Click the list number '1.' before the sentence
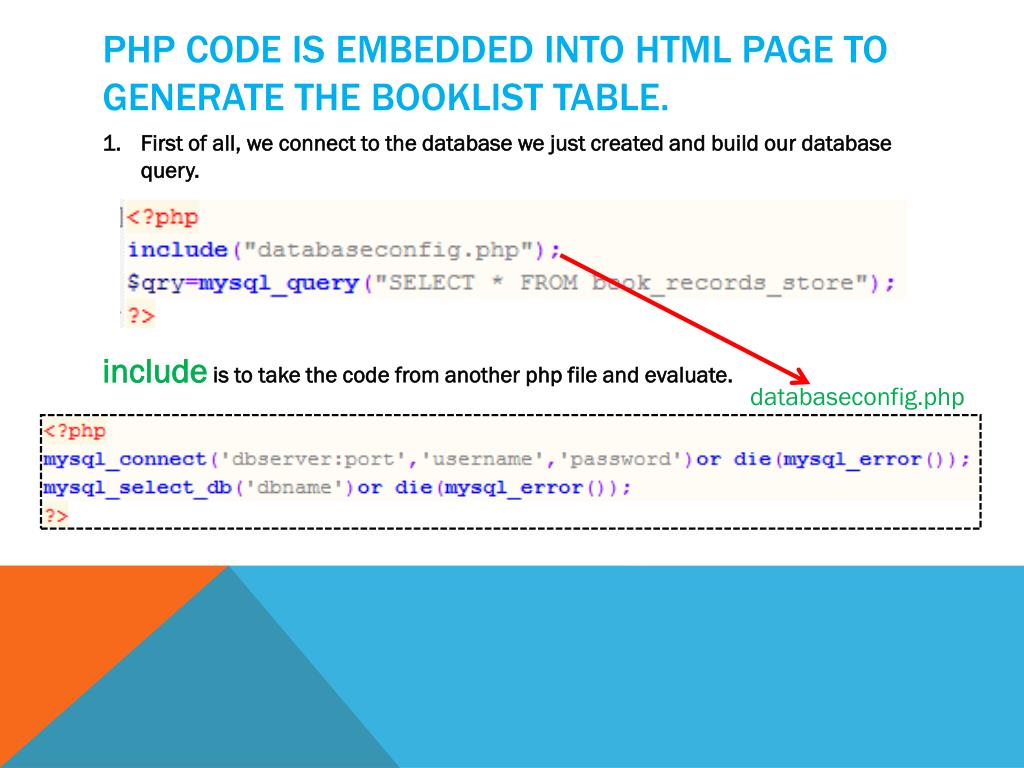This screenshot has width=1024, height=768. tap(112, 144)
